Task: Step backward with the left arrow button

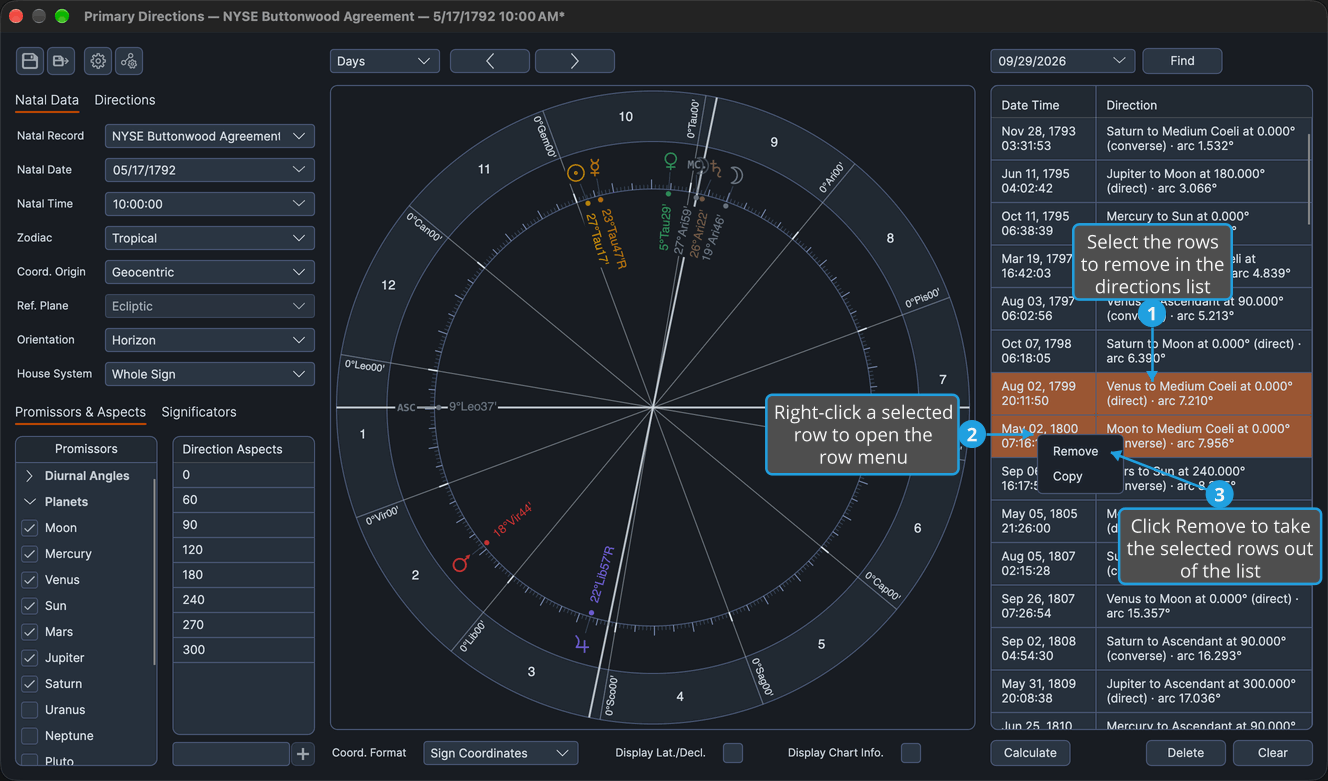Action: [x=490, y=61]
